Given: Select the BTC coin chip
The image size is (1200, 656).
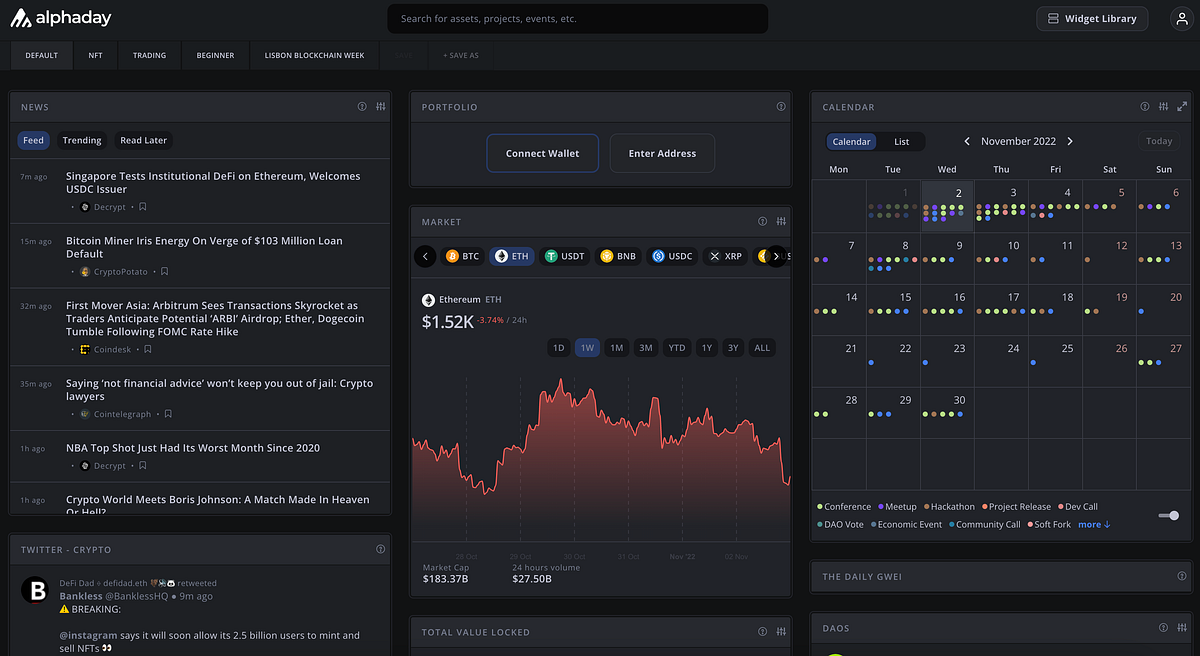Looking at the screenshot, I should click(x=462, y=256).
